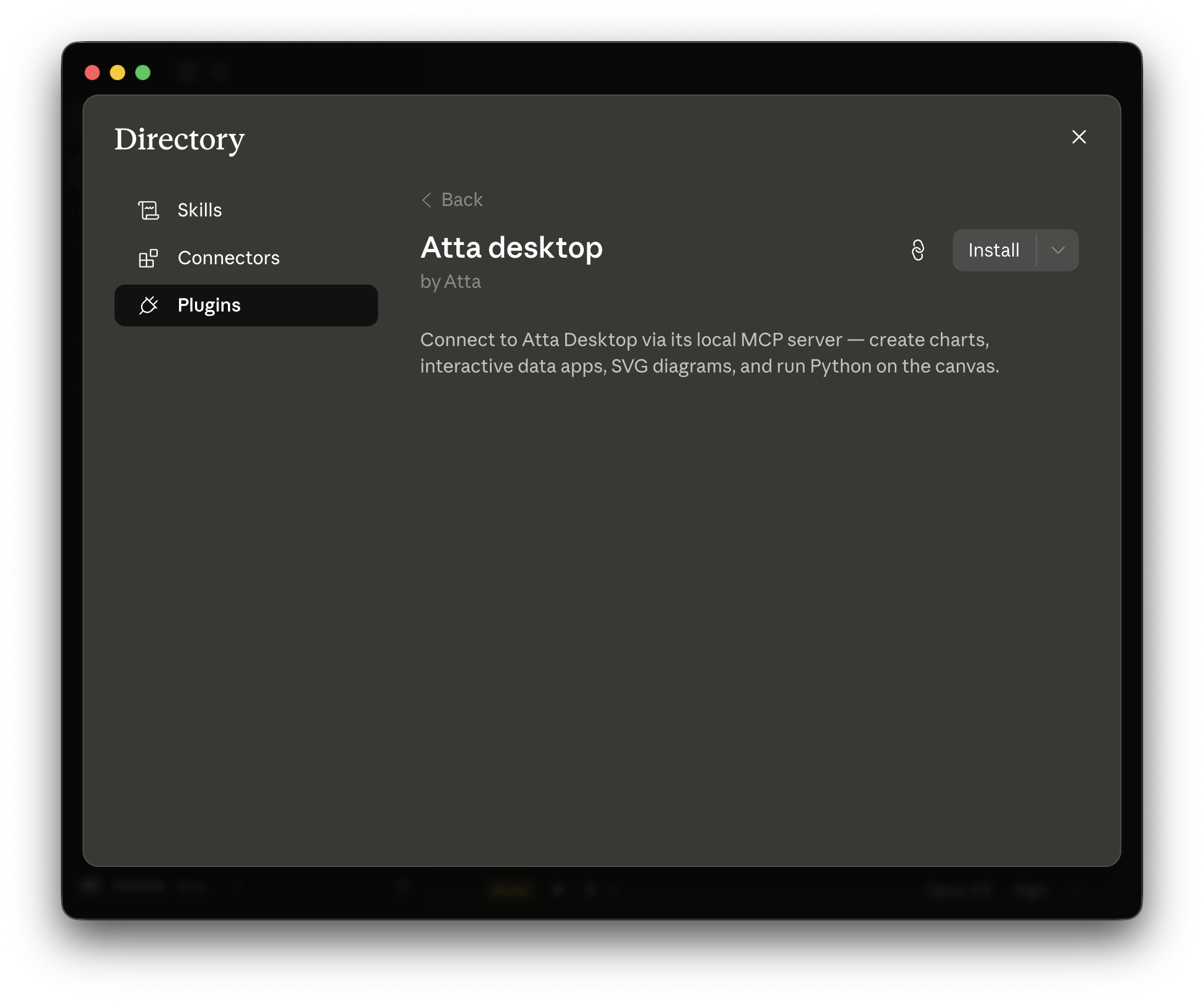Image resolution: width=1204 pixels, height=1001 pixels.
Task: Copy the plugin link via chain icon
Action: pyautogui.click(x=918, y=251)
